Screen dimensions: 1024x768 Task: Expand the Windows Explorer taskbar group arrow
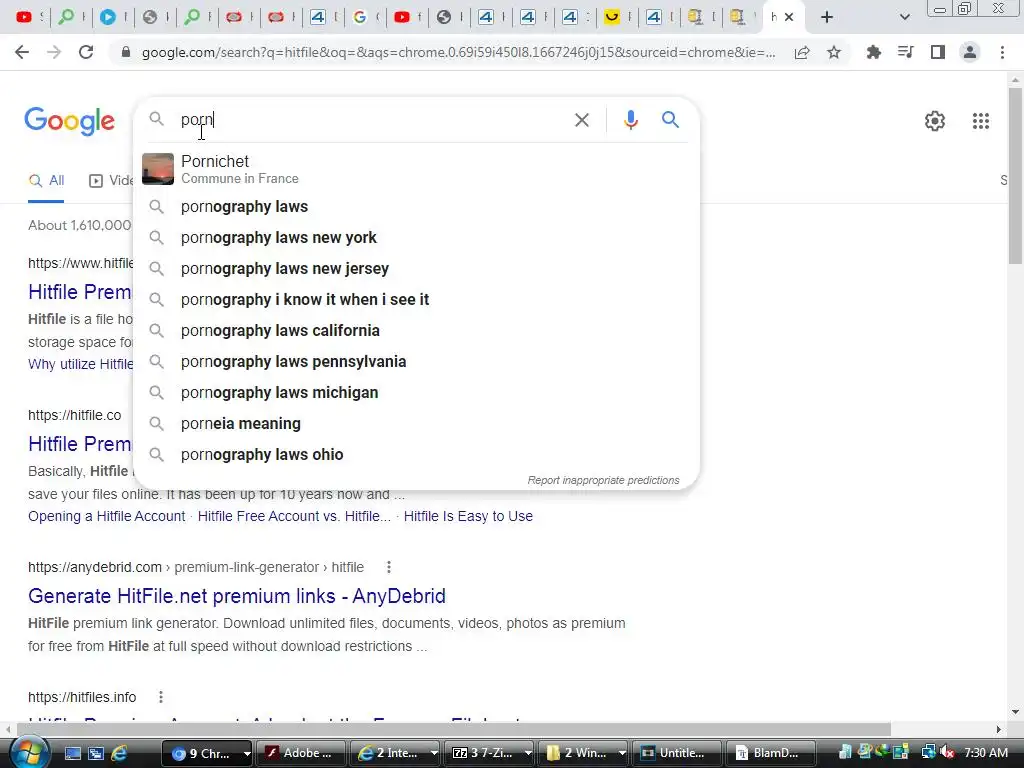click(622, 753)
